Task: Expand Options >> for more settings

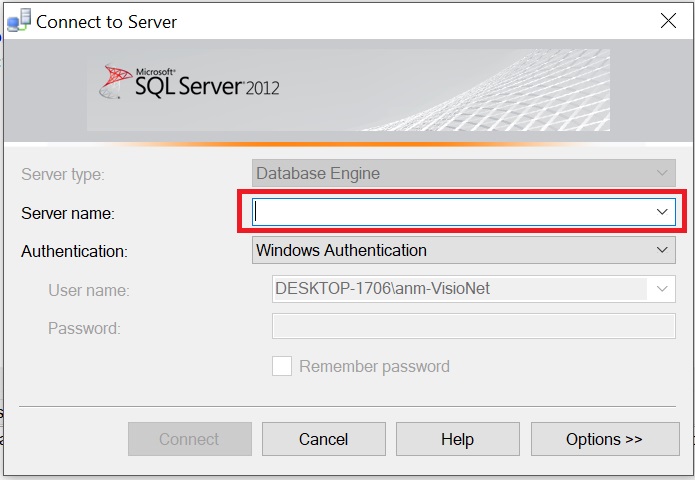Action: coord(605,439)
